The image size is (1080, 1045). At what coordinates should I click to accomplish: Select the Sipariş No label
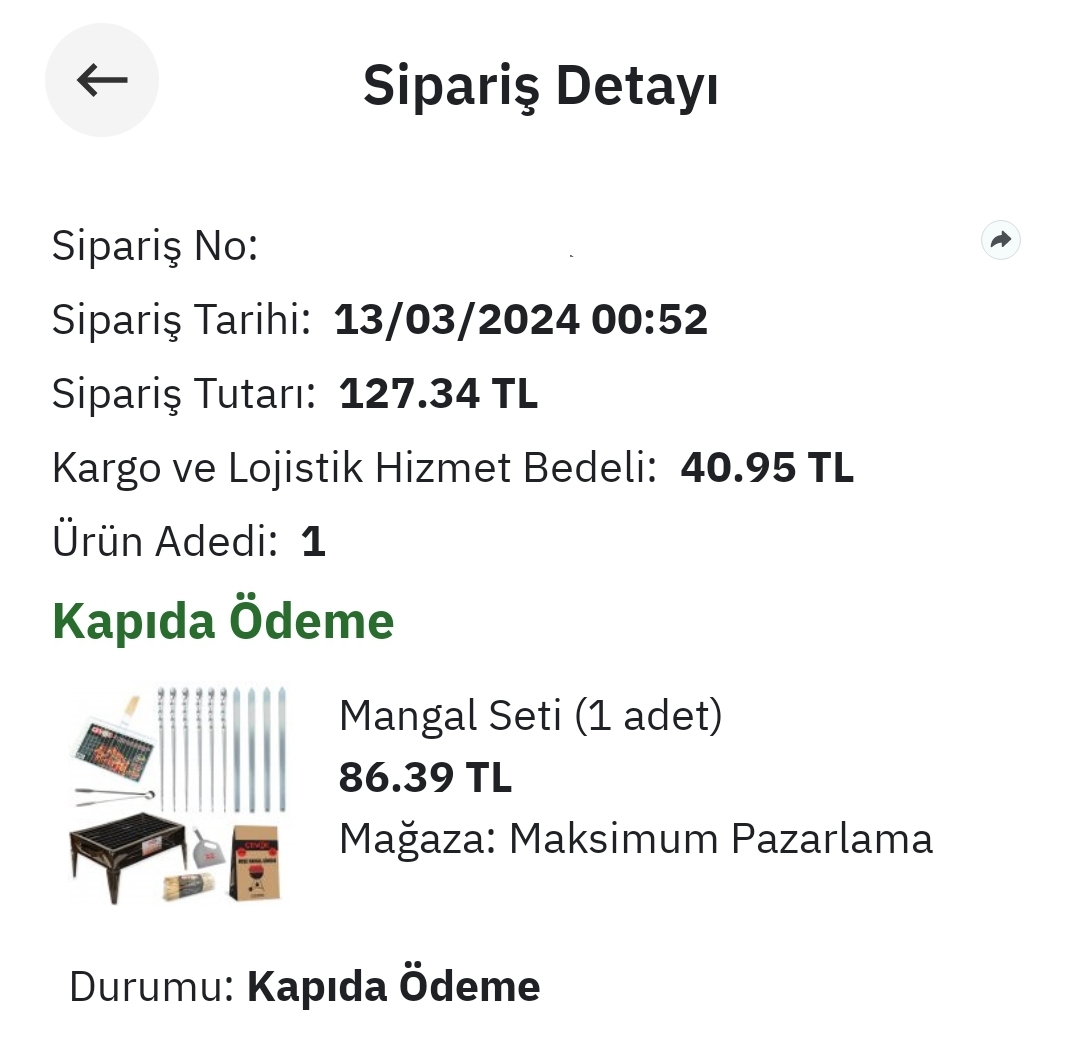[155, 246]
